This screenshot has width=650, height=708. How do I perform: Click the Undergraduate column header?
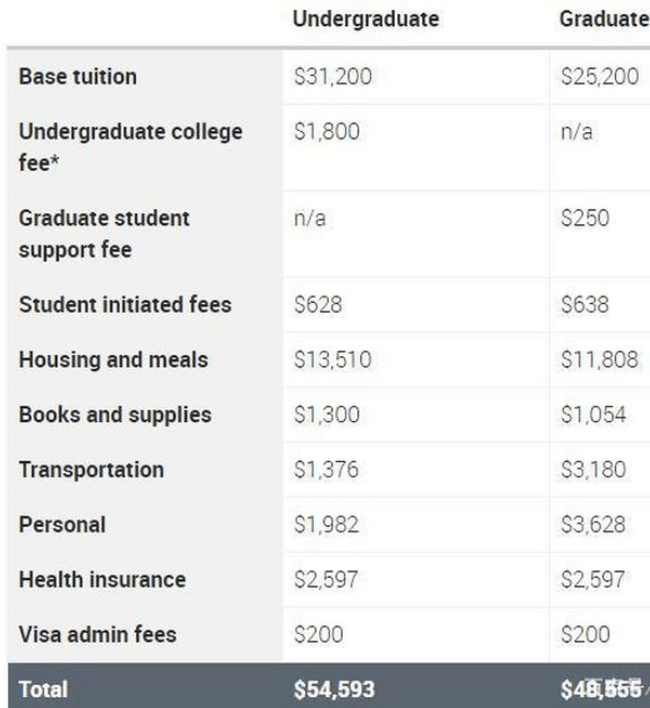pos(366,20)
